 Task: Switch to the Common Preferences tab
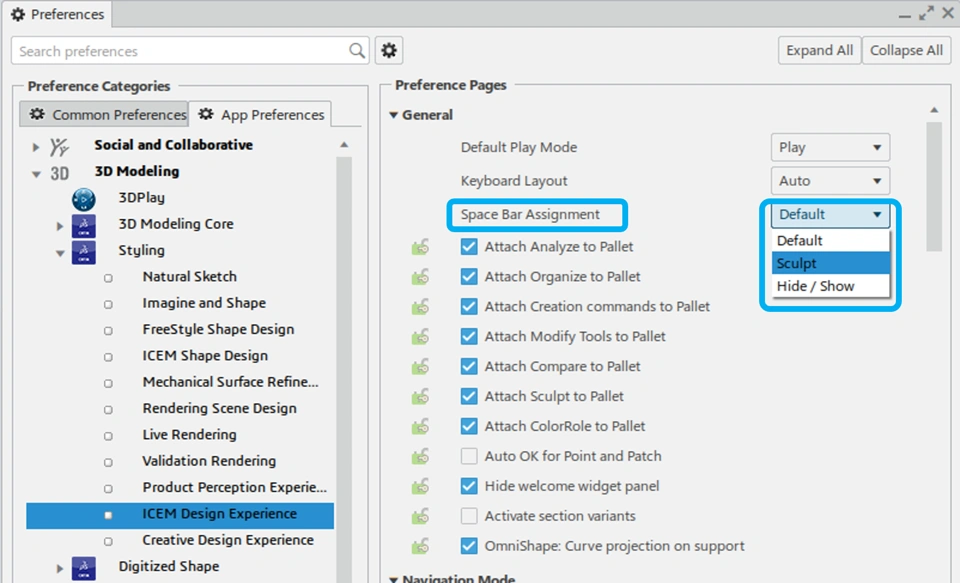point(106,115)
